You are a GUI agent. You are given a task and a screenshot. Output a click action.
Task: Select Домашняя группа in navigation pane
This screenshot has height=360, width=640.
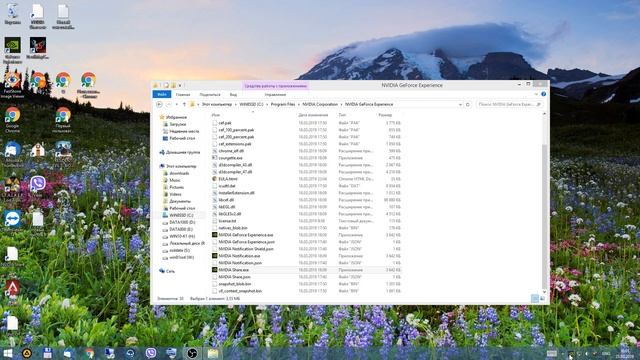point(183,152)
